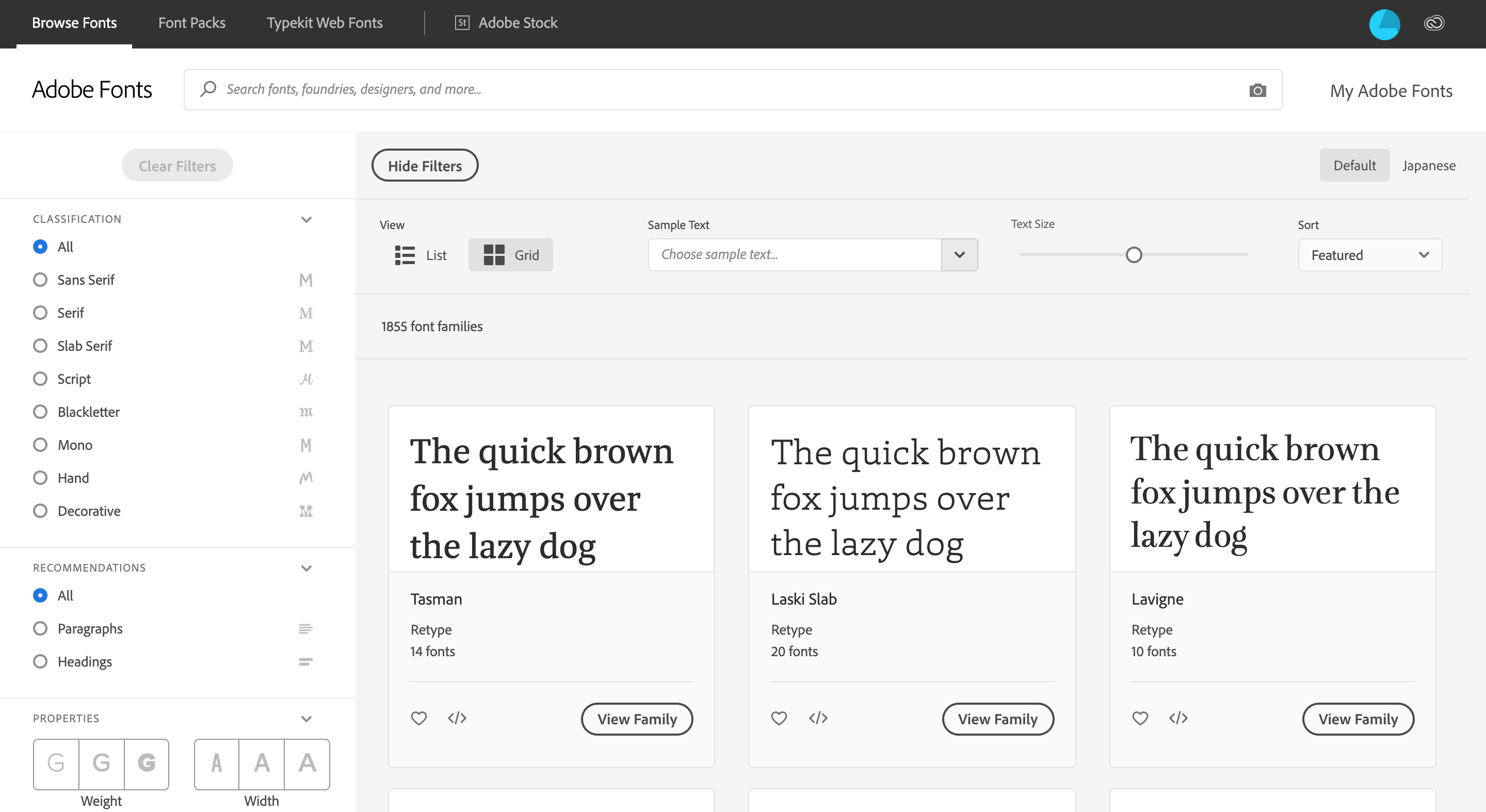The height and width of the screenshot is (812, 1486).
Task: Click the embed code icon on Lavigne
Action: [1178, 718]
